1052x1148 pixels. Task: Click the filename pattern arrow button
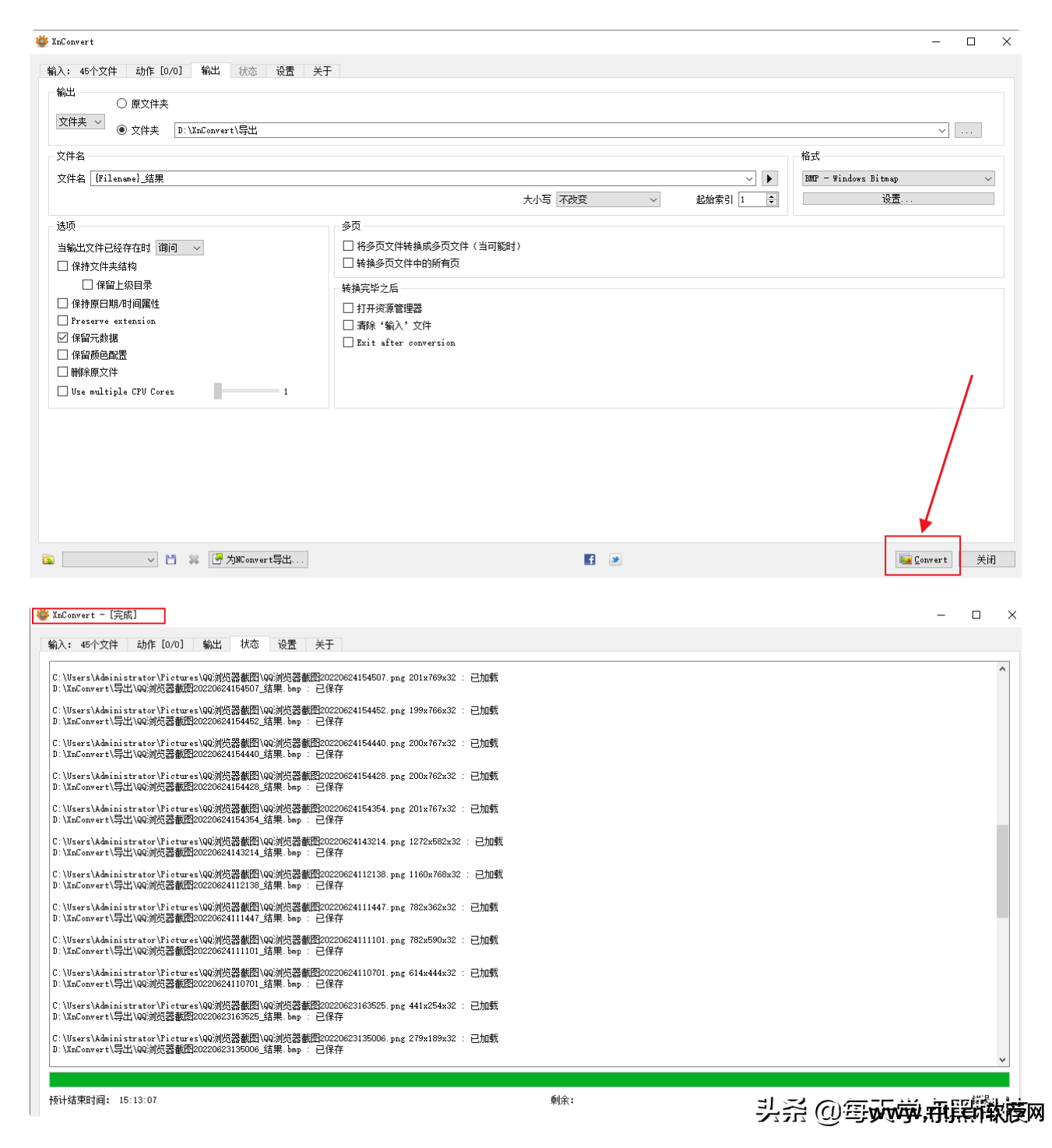tap(769, 178)
